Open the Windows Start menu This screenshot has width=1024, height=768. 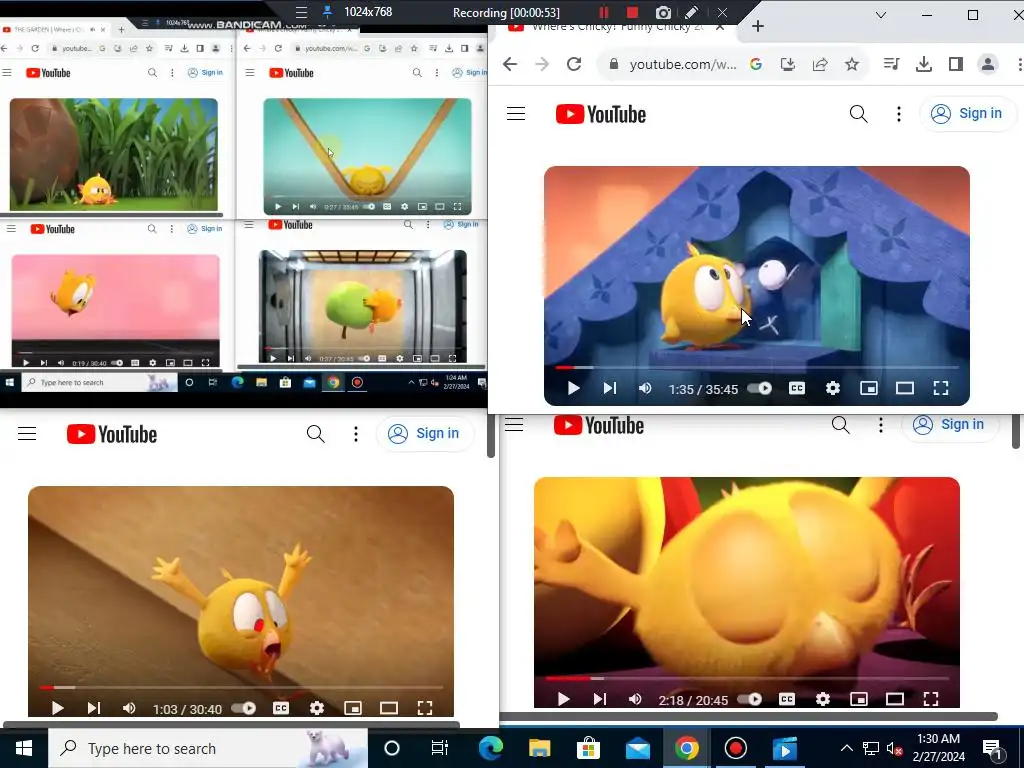click(24, 748)
